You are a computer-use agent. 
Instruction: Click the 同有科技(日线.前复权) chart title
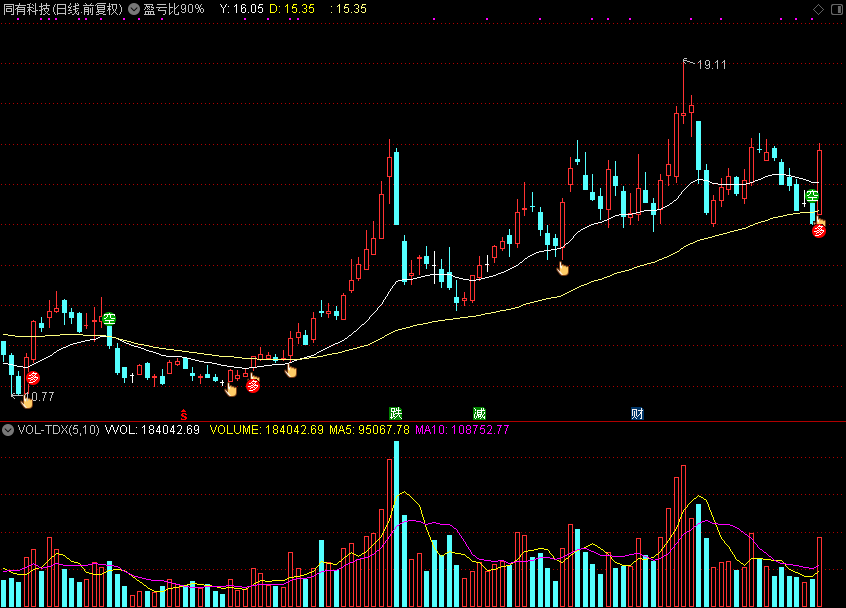pos(63,9)
